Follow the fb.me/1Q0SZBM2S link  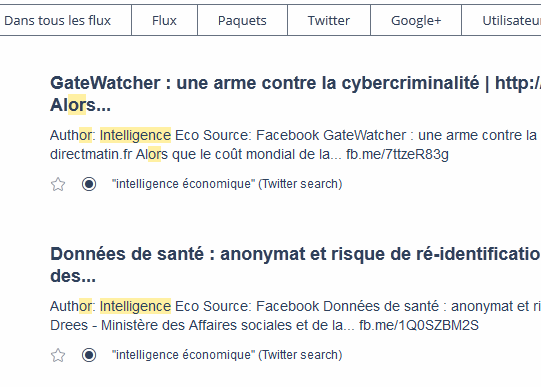[419, 325]
